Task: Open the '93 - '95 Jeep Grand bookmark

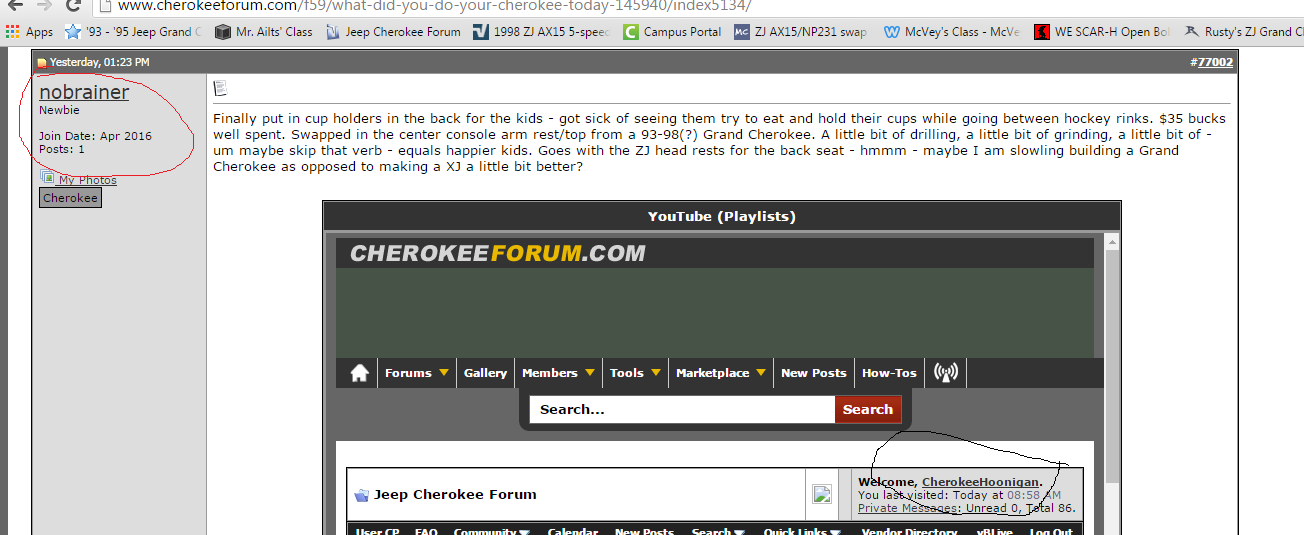Action: click(x=134, y=32)
